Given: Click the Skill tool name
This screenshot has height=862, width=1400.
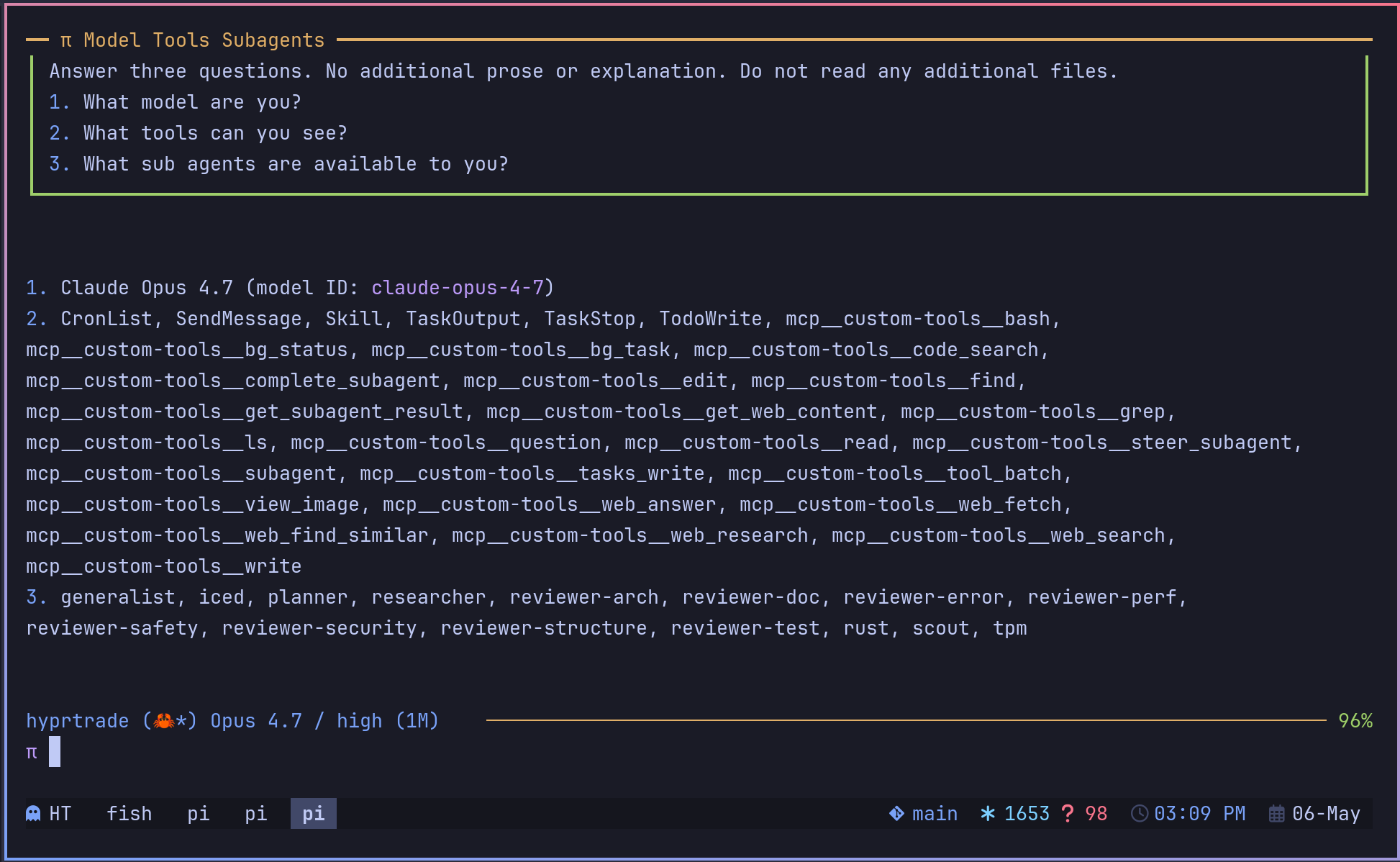Looking at the screenshot, I should [x=354, y=319].
